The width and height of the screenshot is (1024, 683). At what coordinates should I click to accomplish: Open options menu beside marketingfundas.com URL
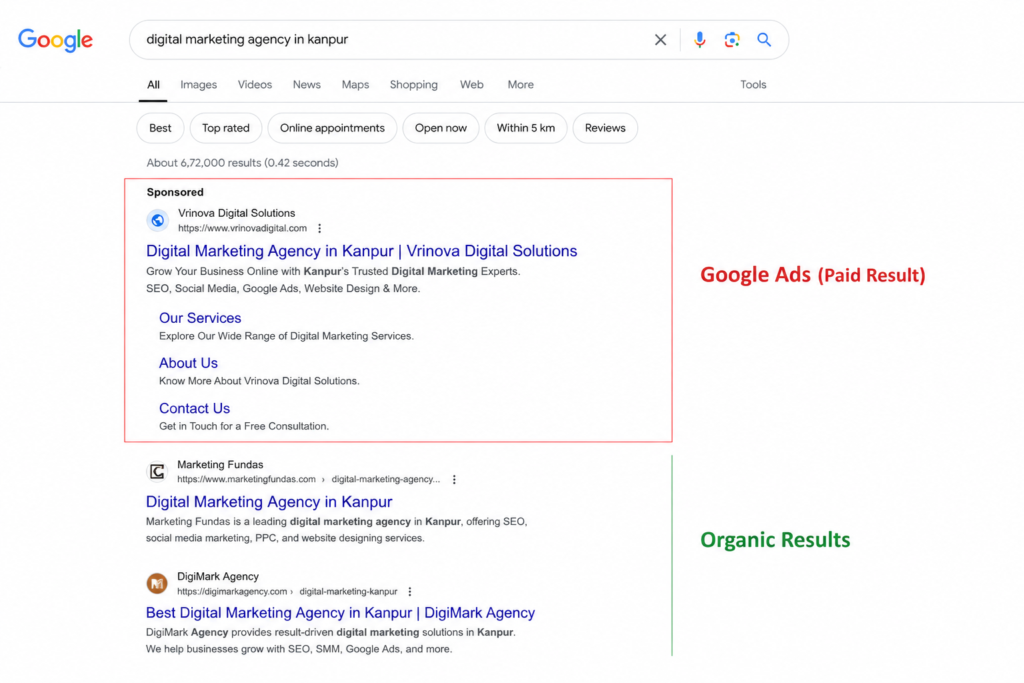[x=454, y=479]
